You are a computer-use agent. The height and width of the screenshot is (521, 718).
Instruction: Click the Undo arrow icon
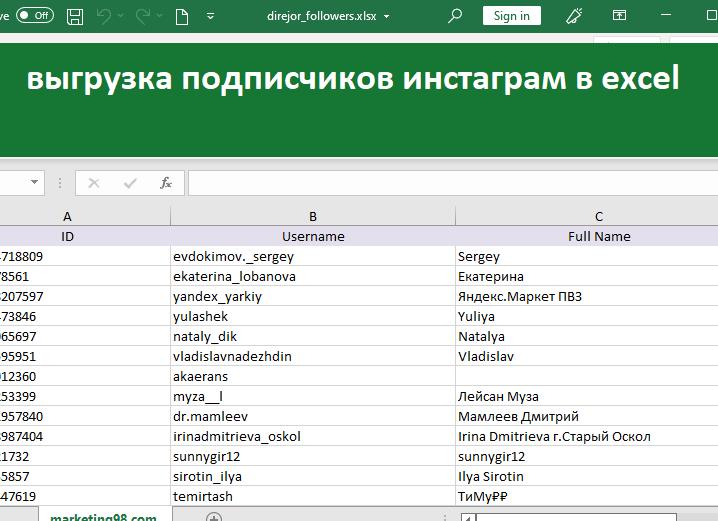point(103,16)
